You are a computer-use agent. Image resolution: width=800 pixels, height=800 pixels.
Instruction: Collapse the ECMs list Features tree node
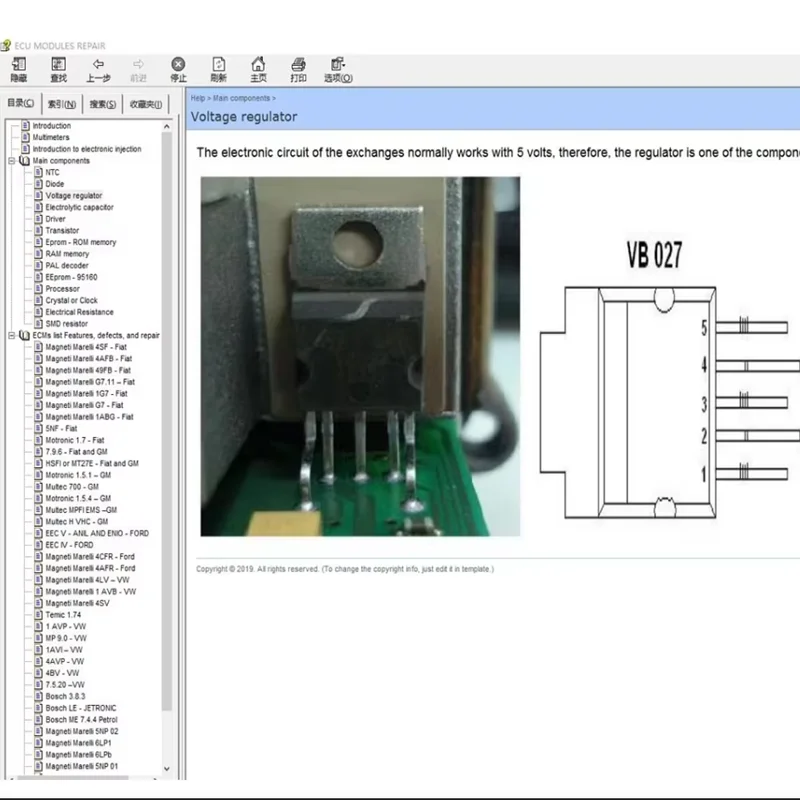tap(12, 335)
